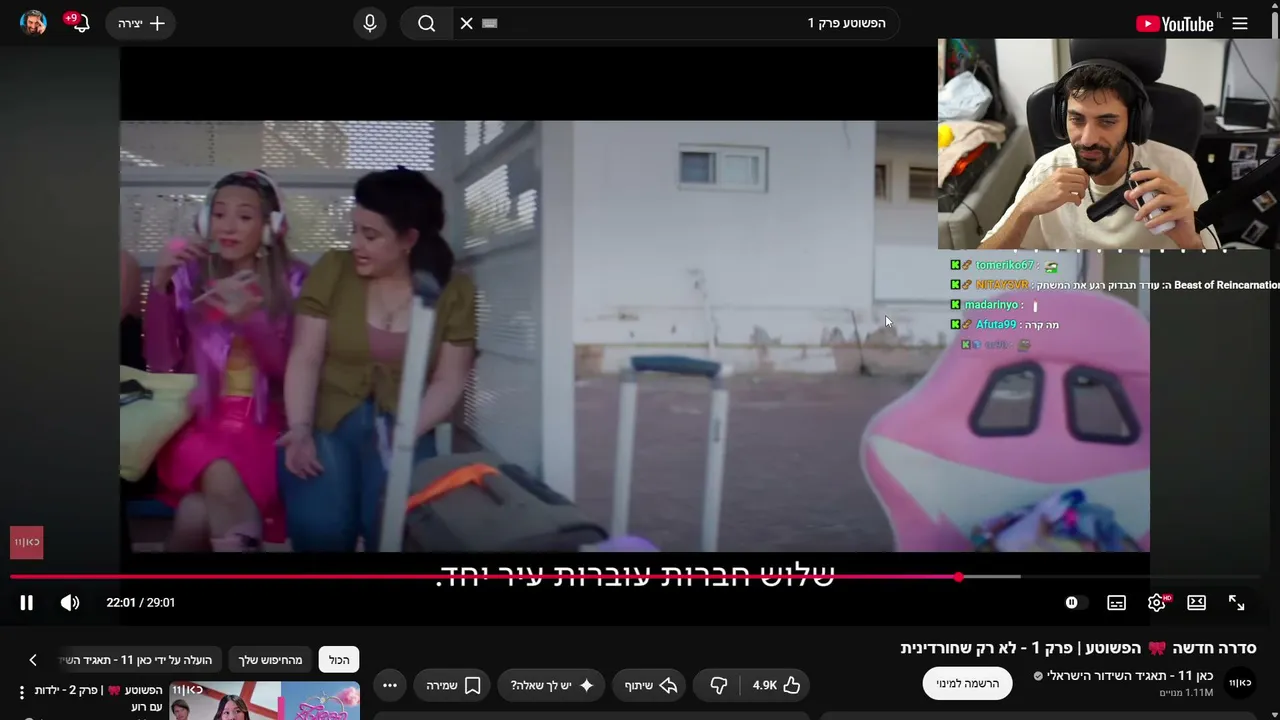Clear the search query with the X
The width and height of the screenshot is (1280, 720).
coord(466,23)
